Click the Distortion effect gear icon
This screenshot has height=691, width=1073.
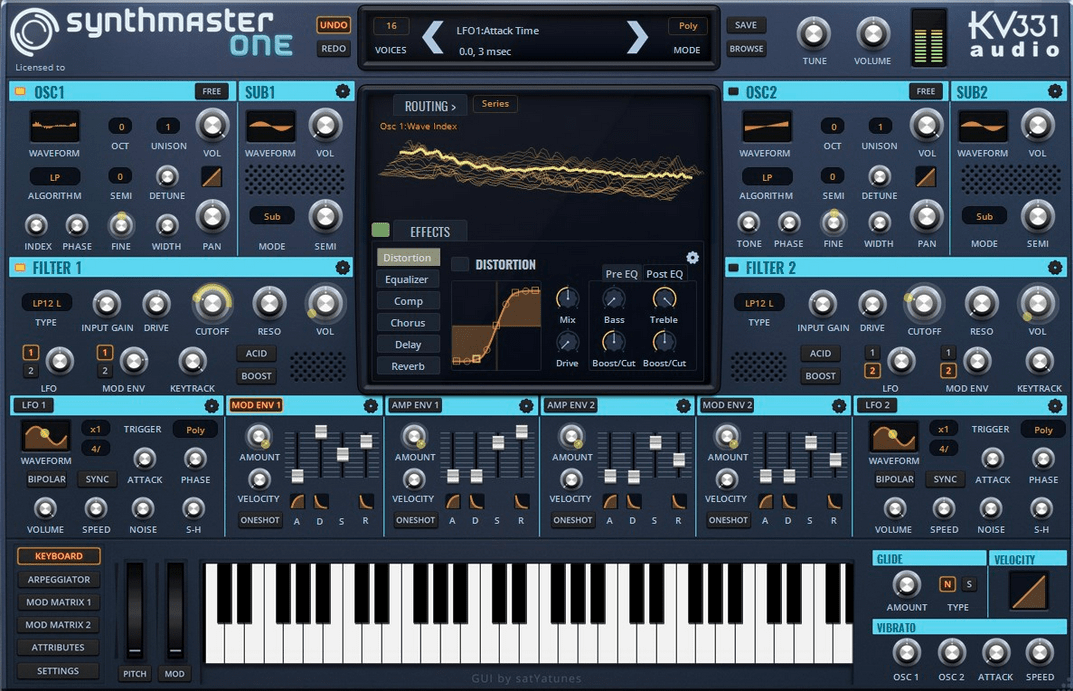click(x=692, y=258)
